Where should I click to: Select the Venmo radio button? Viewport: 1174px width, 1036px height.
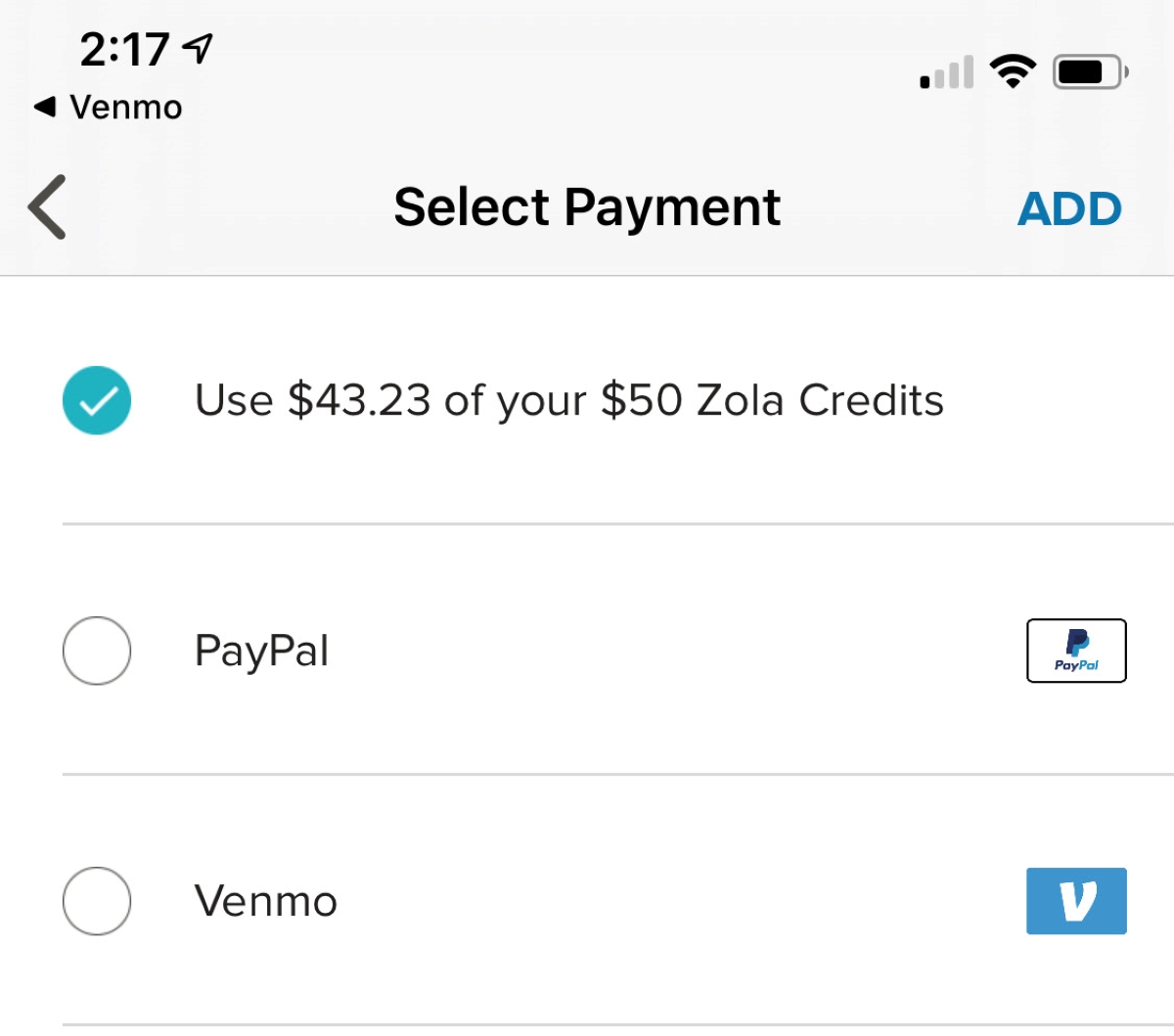click(x=97, y=901)
